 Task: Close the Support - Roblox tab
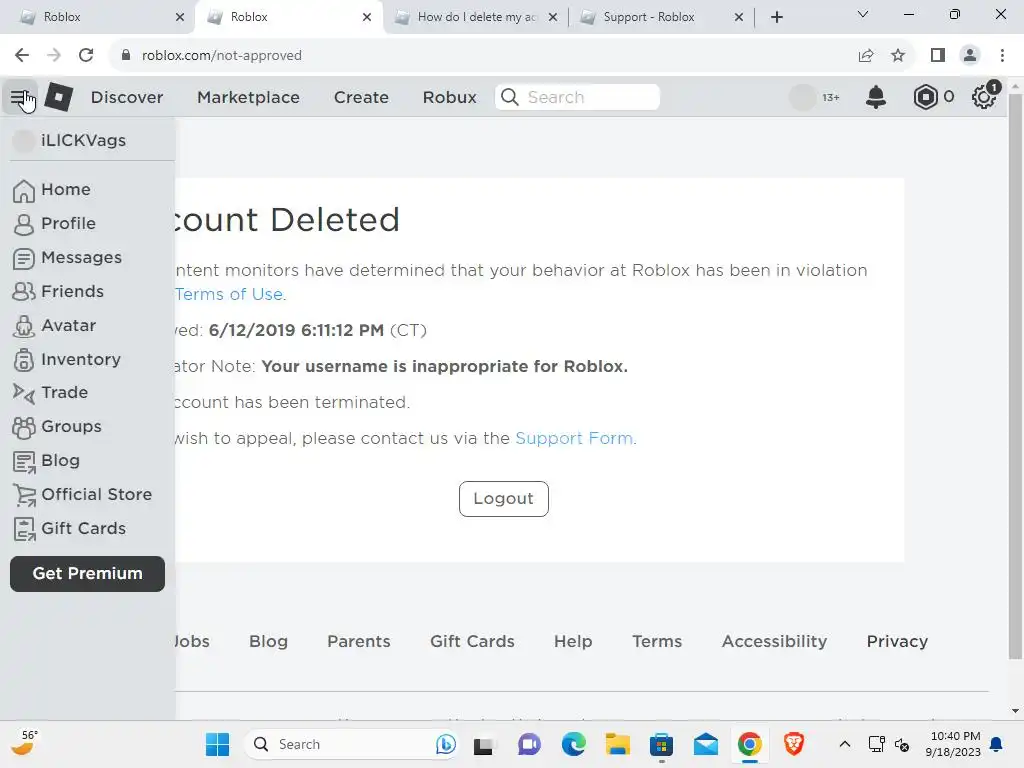pyautogui.click(x=739, y=17)
